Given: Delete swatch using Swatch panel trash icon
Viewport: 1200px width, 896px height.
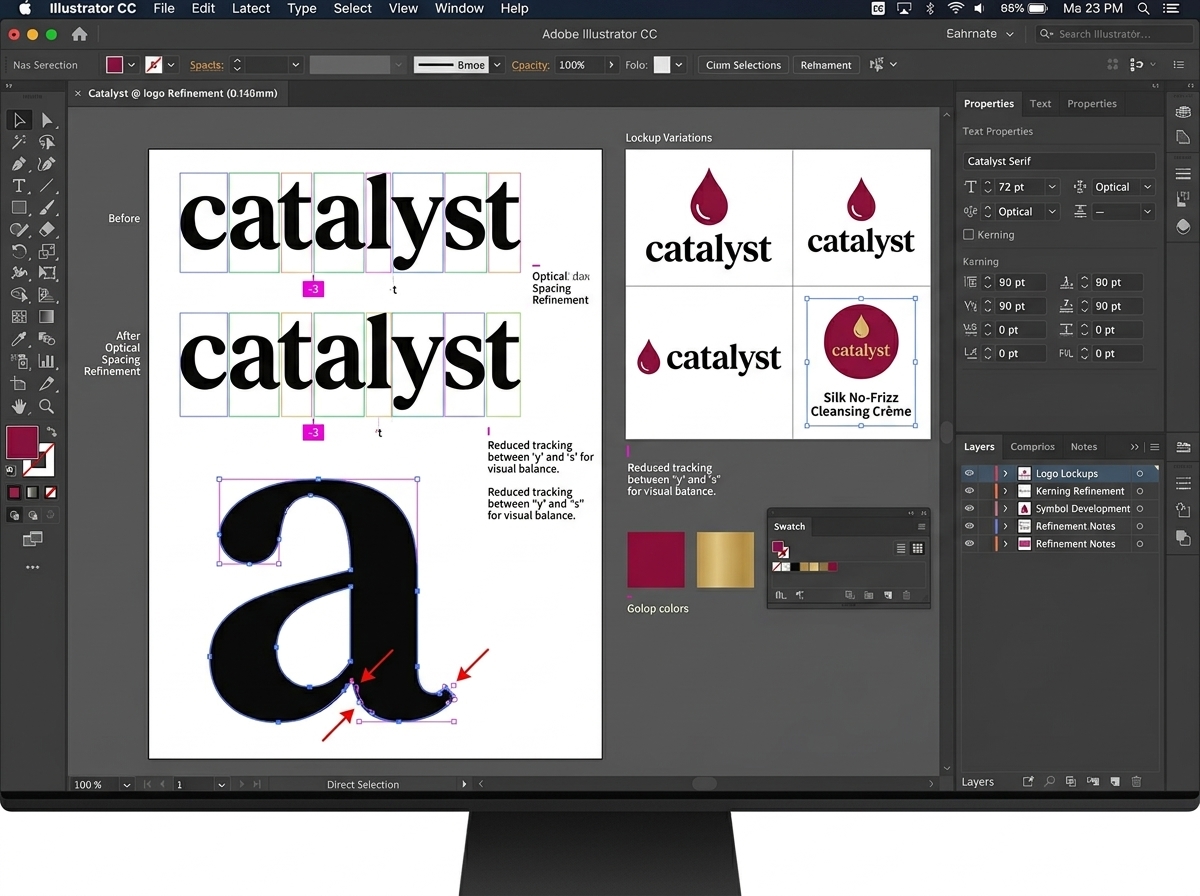Looking at the screenshot, I should (907, 595).
